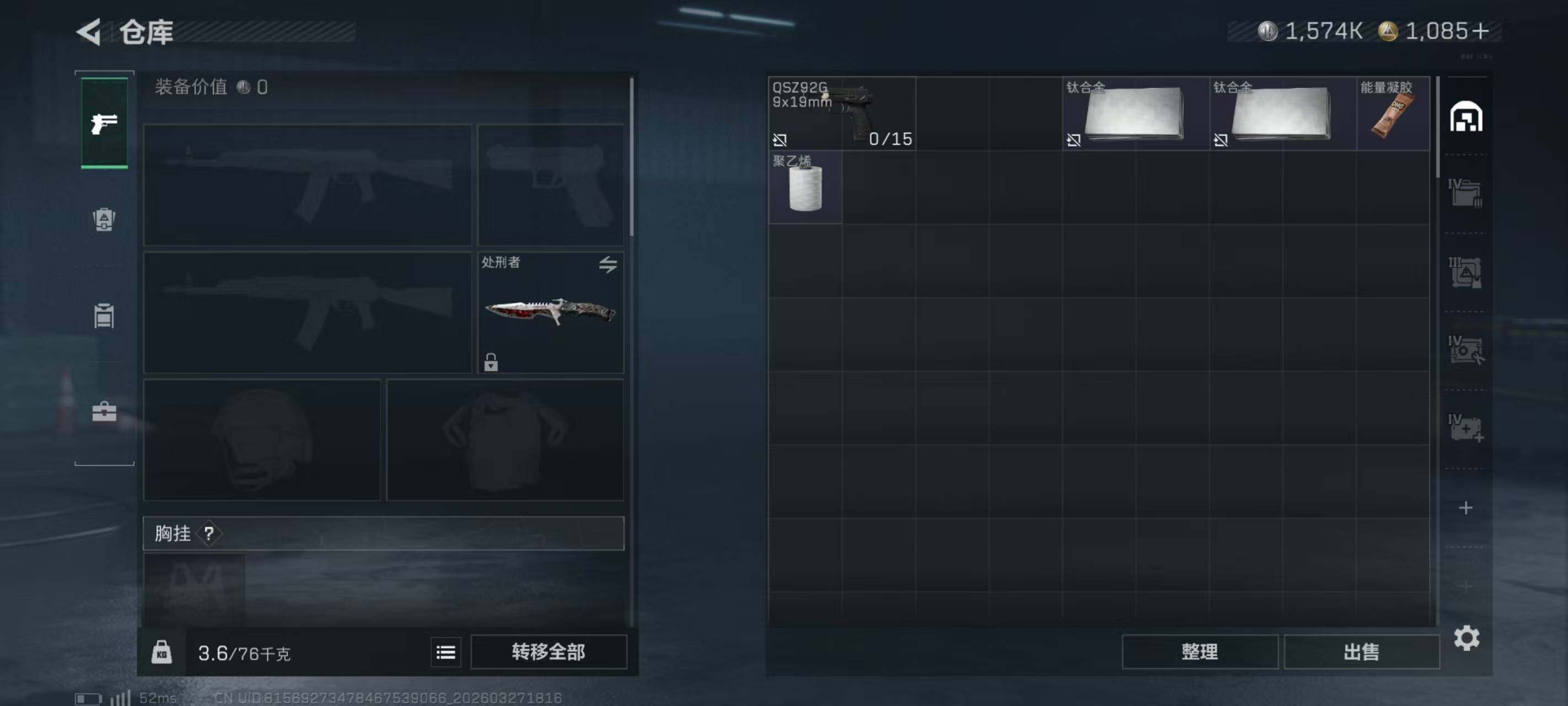Open the 胸挂 question mark help icon

click(x=209, y=533)
